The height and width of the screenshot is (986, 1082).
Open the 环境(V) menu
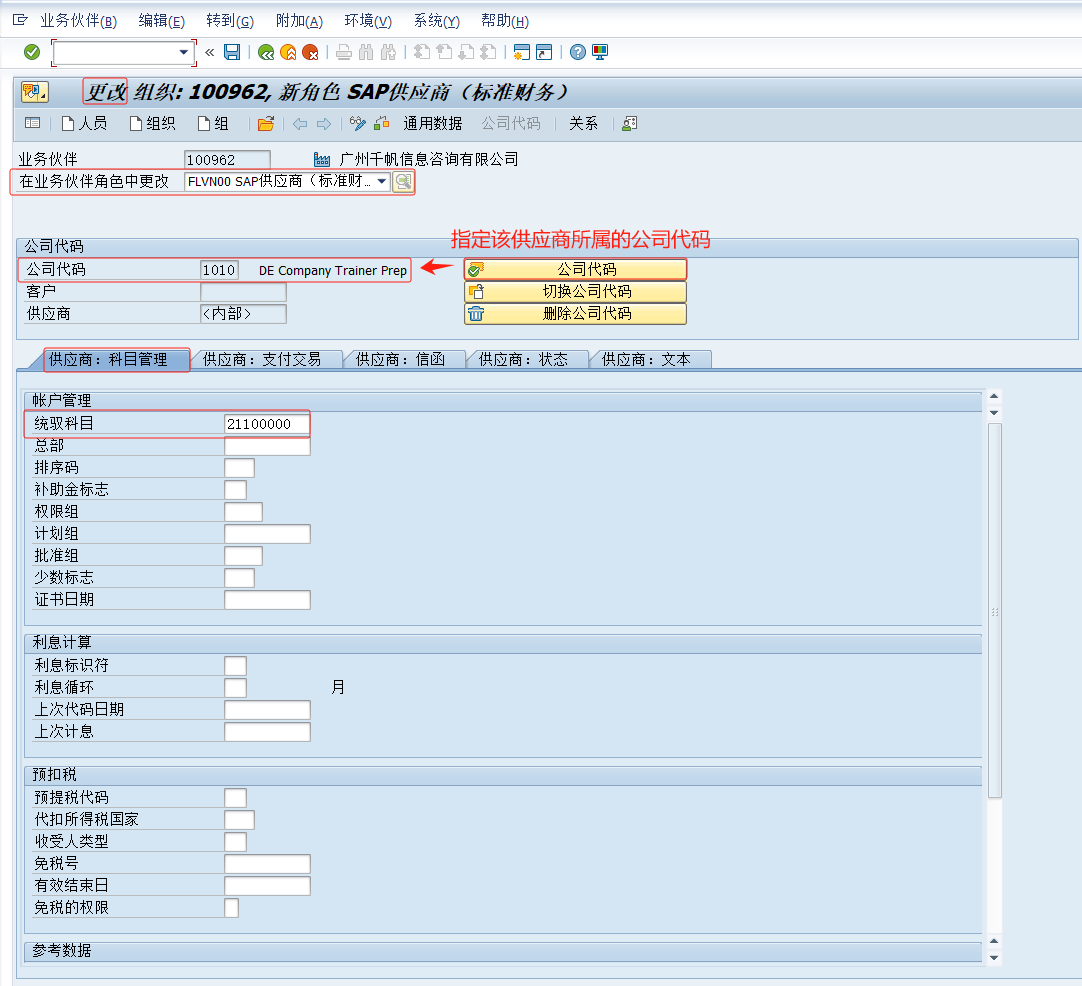click(x=368, y=21)
